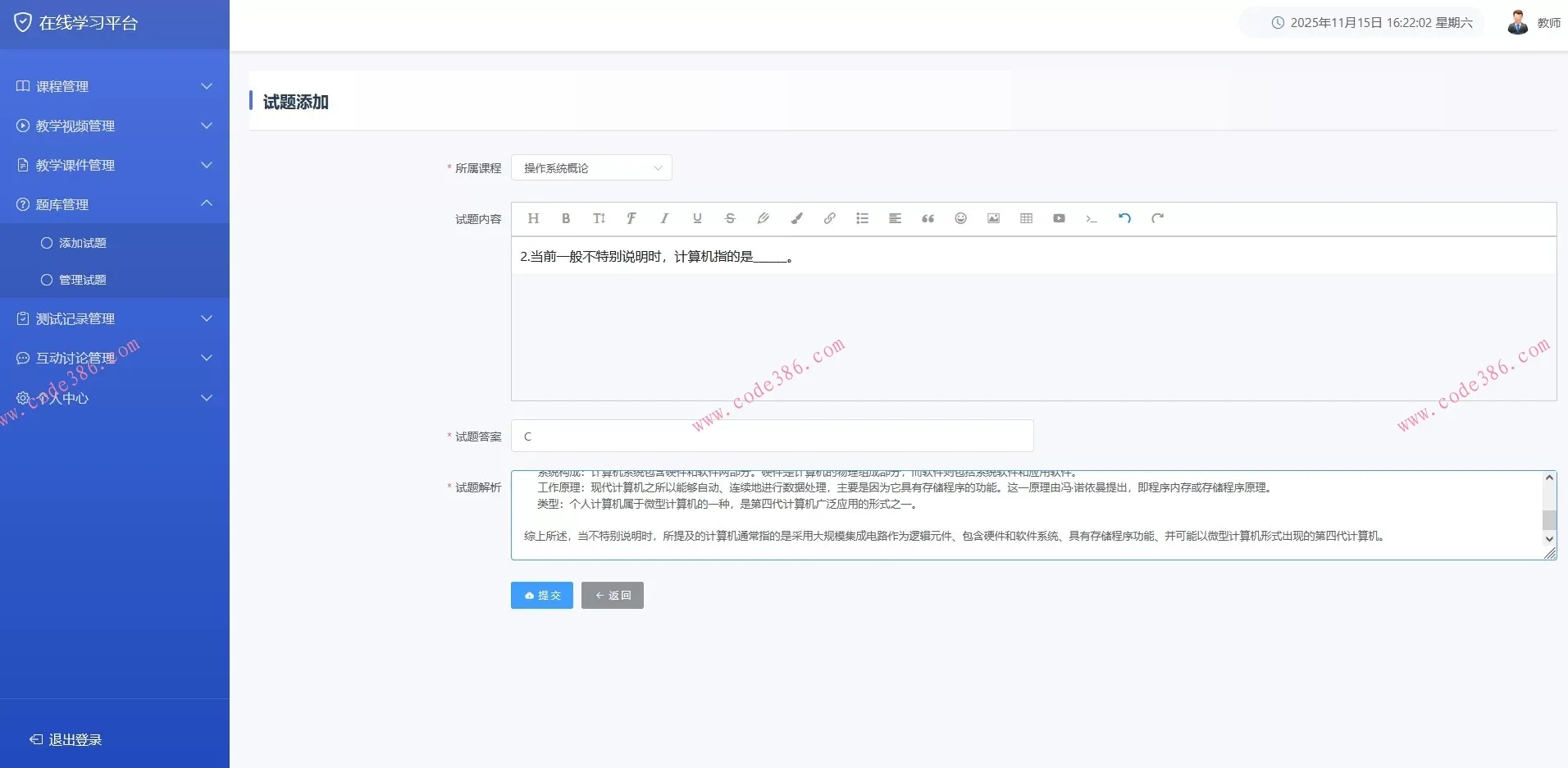The height and width of the screenshot is (768, 1568).
Task: Insert an emoji into the question content
Action: 960,218
